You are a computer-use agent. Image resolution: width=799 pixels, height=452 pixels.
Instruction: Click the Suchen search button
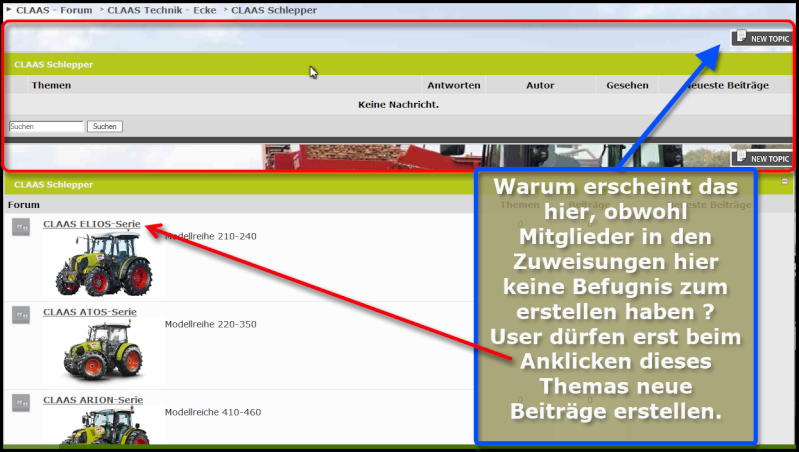tap(104, 126)
